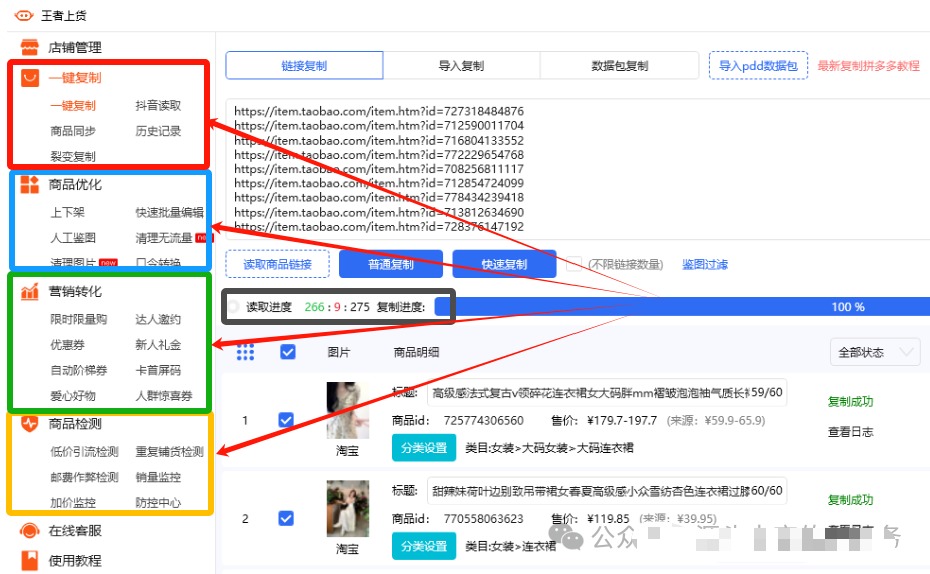Viewport: 930px width, 574px height.
Task: Click the 商品优化 grid icon in sidebar
Action: point(30,185)
